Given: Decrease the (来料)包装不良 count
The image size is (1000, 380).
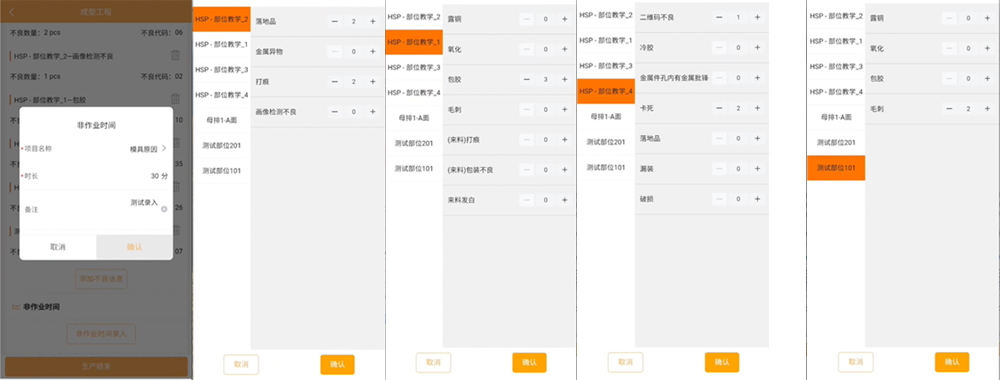Looking at the screenshot, I should 527,170.
